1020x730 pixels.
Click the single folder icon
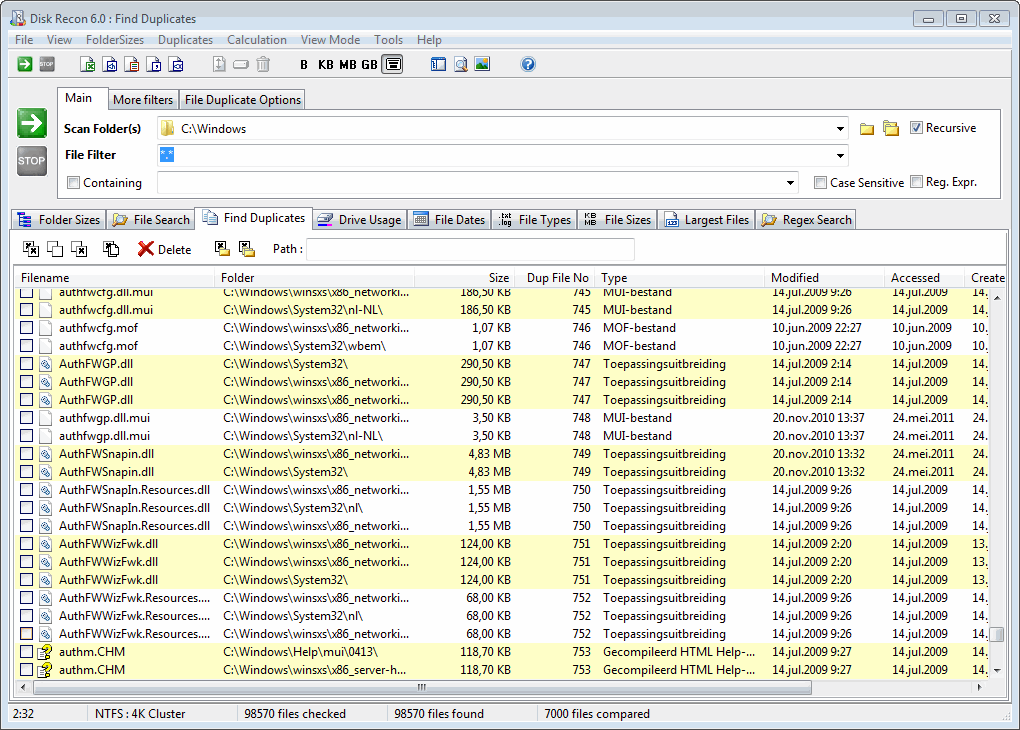[866, 129]
